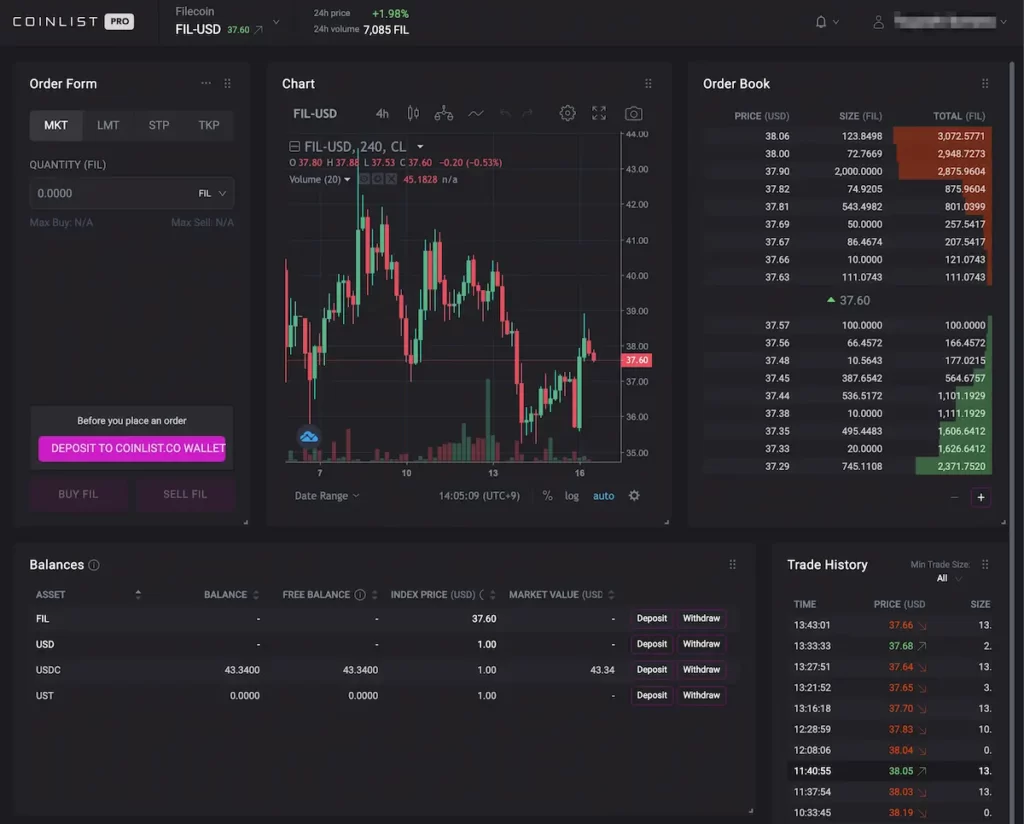Select the MKT order type tab
Screen dimensions: 1024x824
pyautogui.click(x=56, y=125)
